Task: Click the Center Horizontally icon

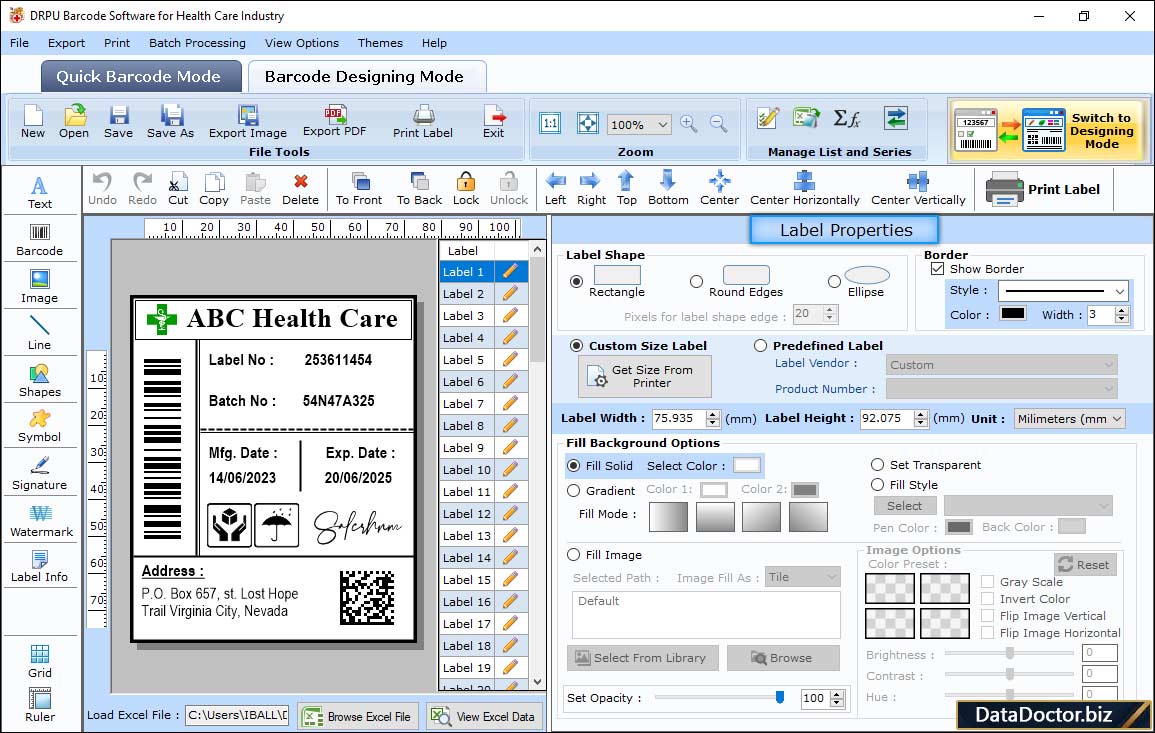Action: tap(804, 189)
